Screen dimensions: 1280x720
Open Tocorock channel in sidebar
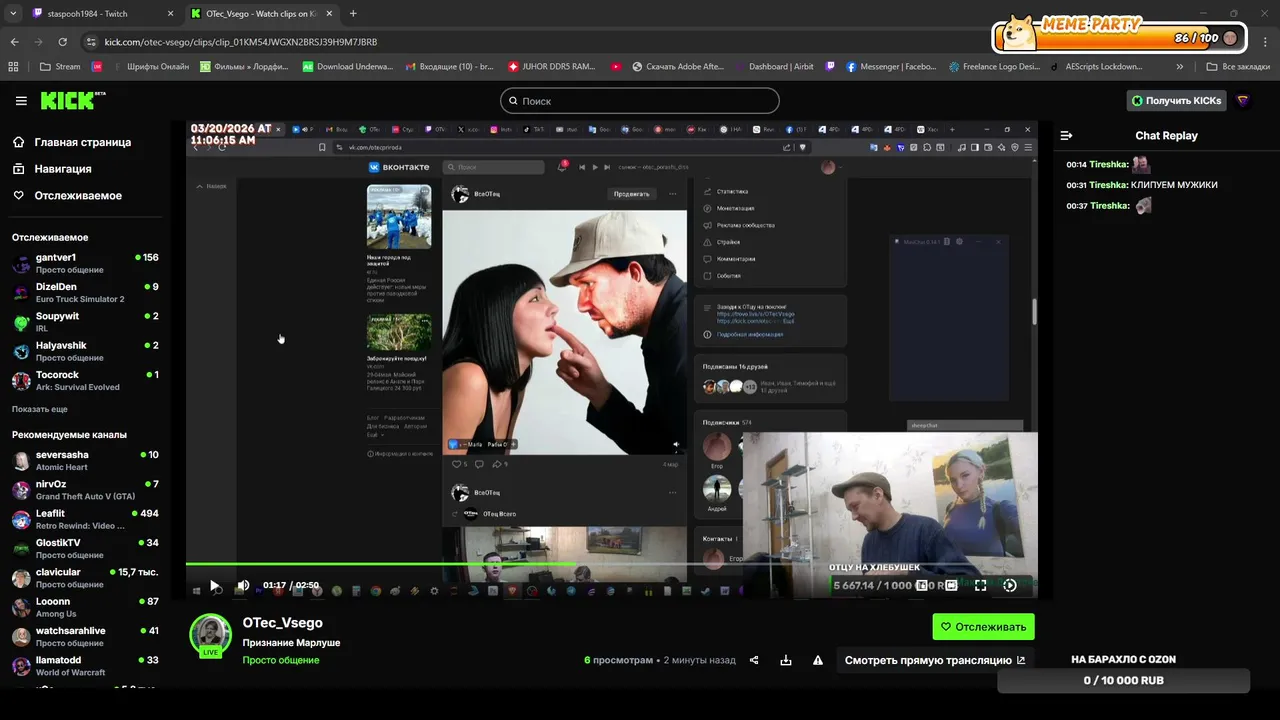pyautogui.click(x=85, y=381)
